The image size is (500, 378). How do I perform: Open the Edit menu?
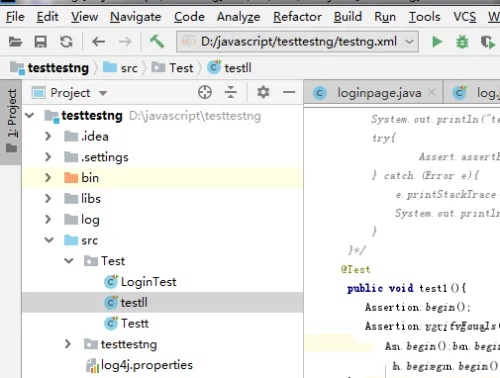(47, 17)
